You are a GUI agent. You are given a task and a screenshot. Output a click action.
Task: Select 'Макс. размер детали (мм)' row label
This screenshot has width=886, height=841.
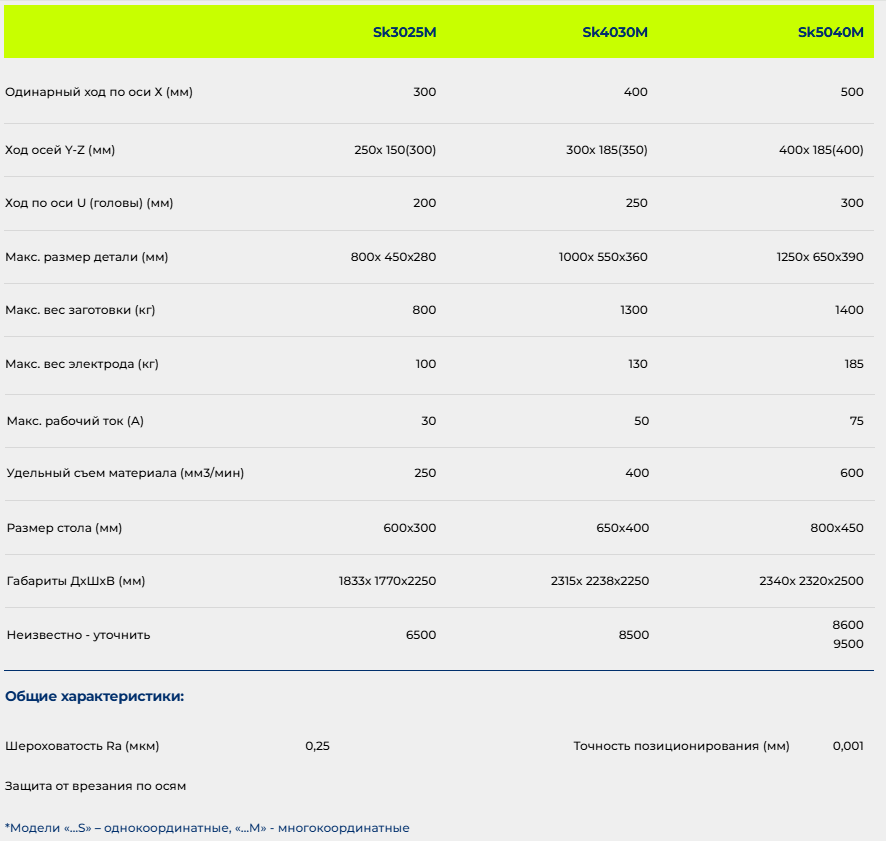pyautogui.click(x=86, y=257)
